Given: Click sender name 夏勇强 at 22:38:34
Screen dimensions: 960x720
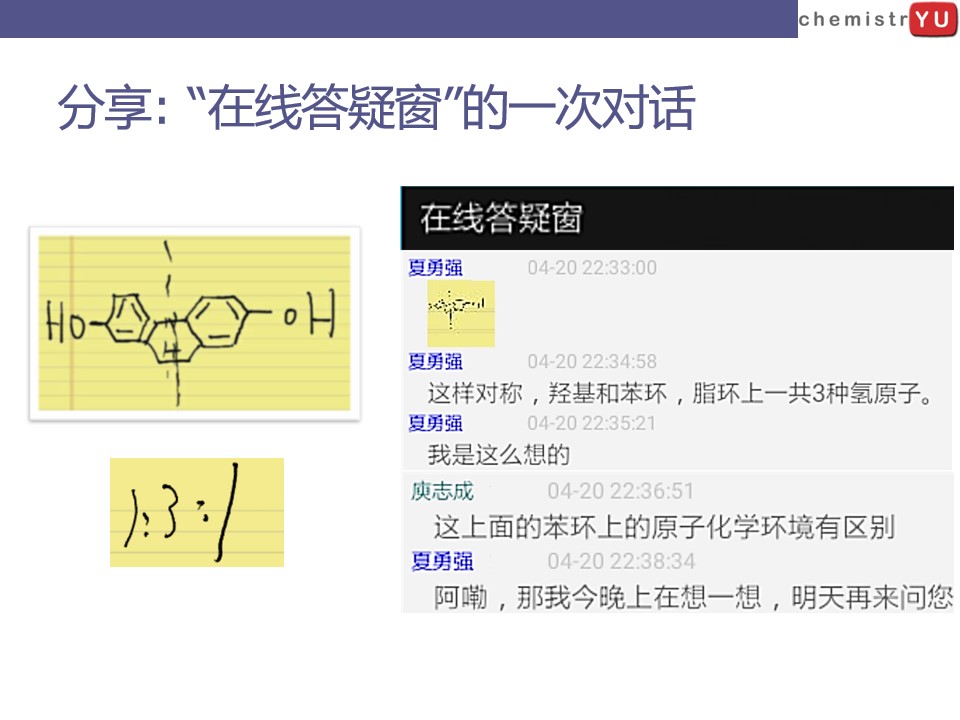Looking at the screenshot, I should [442, 561].
